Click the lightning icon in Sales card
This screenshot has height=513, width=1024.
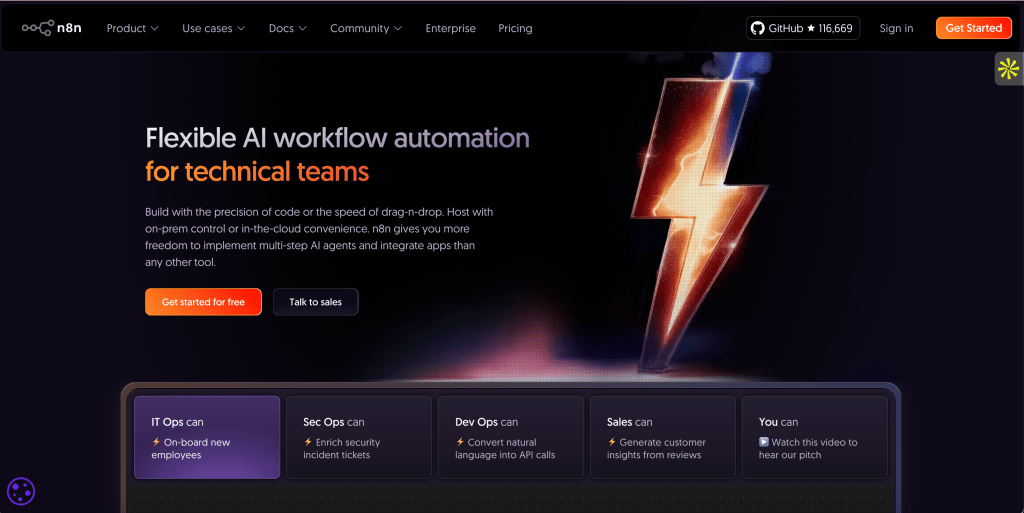(612, 442)
